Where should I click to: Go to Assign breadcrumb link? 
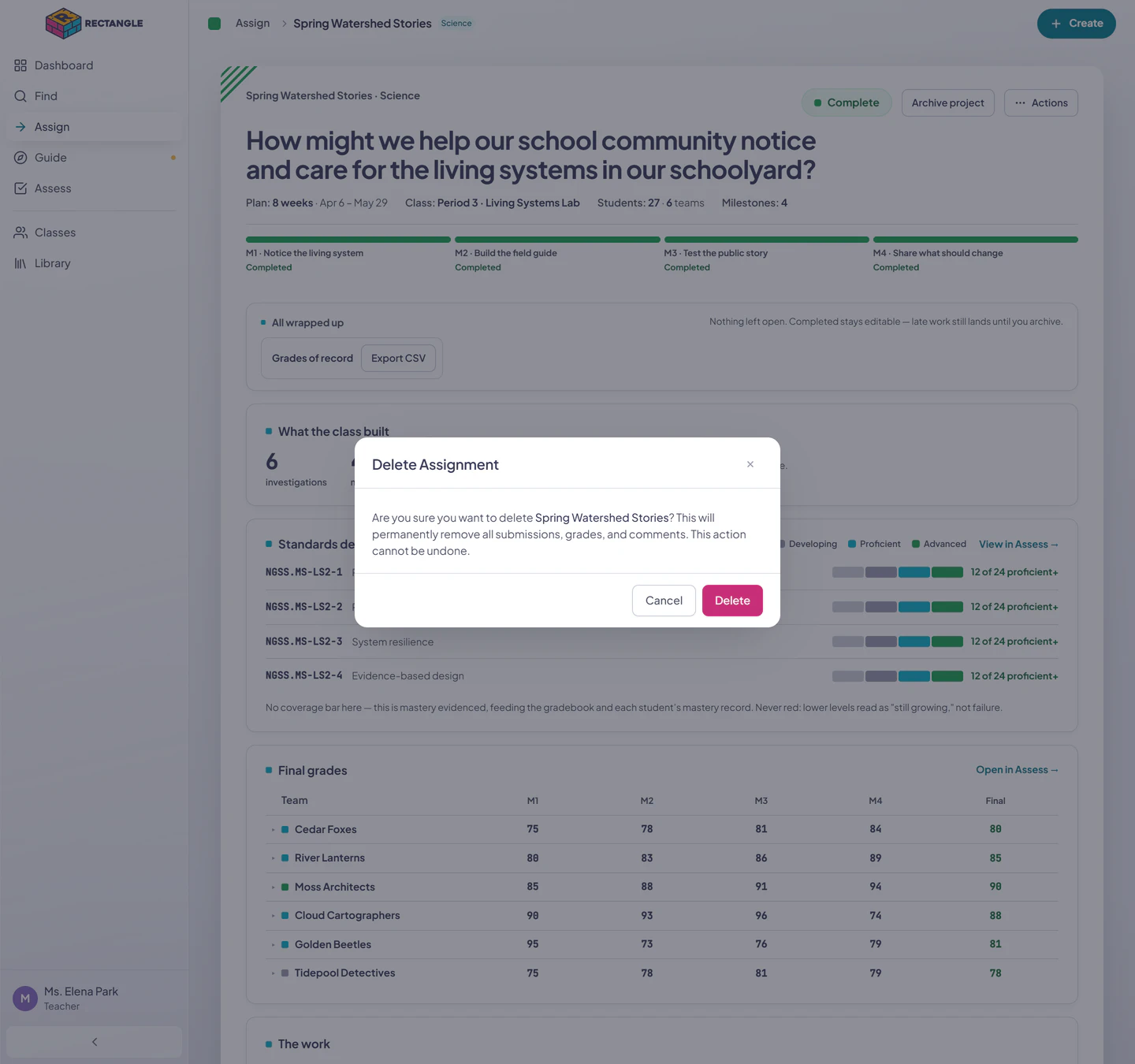pos(252,24)
